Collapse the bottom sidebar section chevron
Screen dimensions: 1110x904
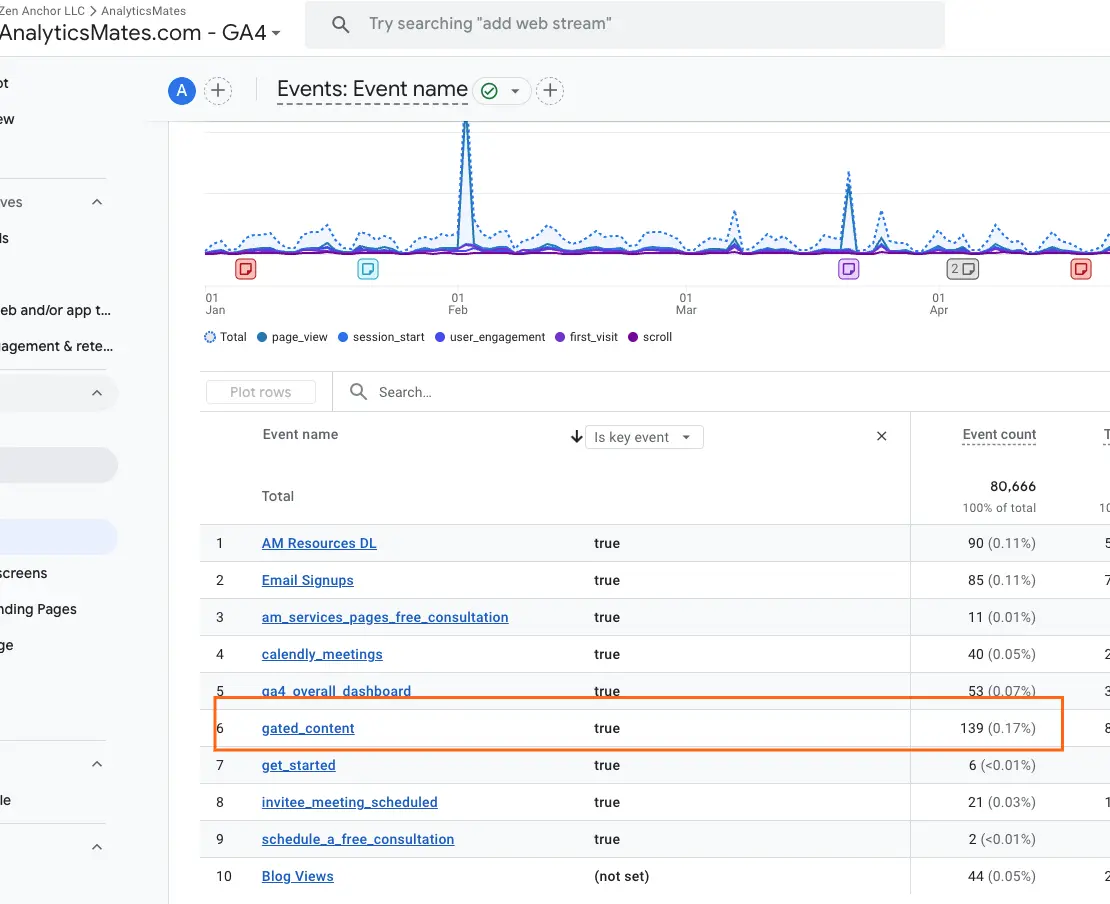(x=97, y=847)
